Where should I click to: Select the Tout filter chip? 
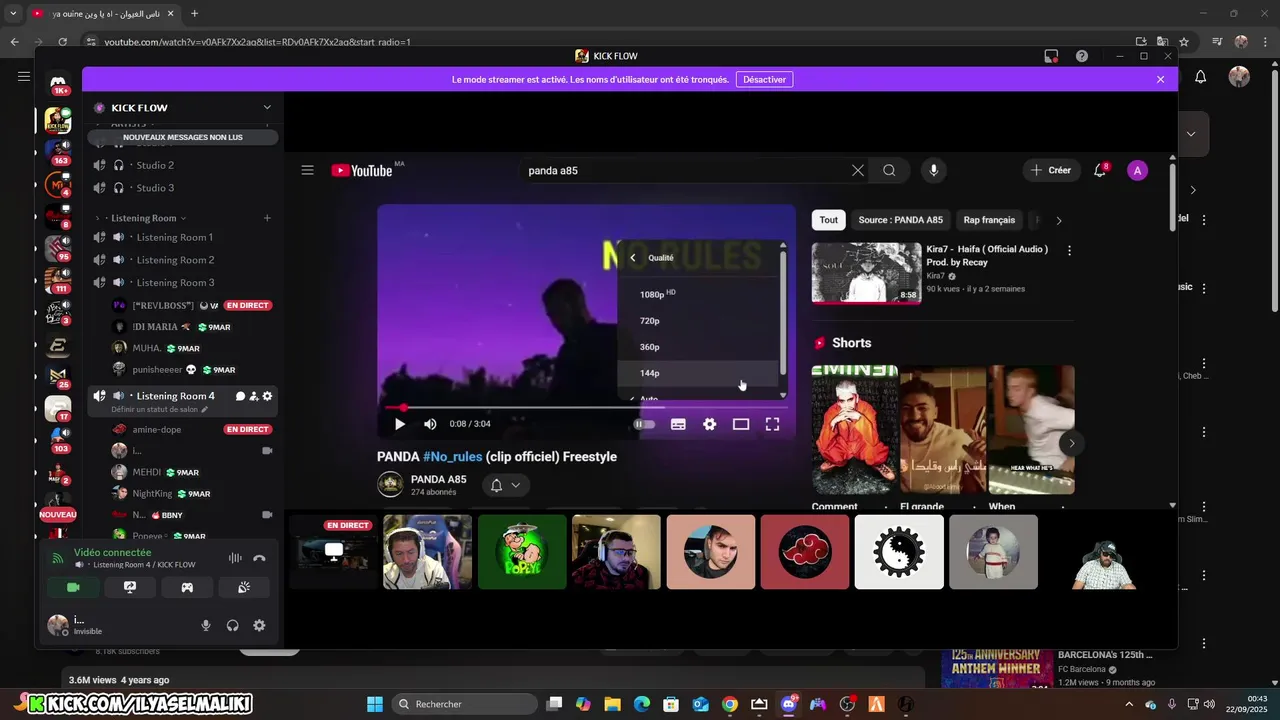(829, 220)
